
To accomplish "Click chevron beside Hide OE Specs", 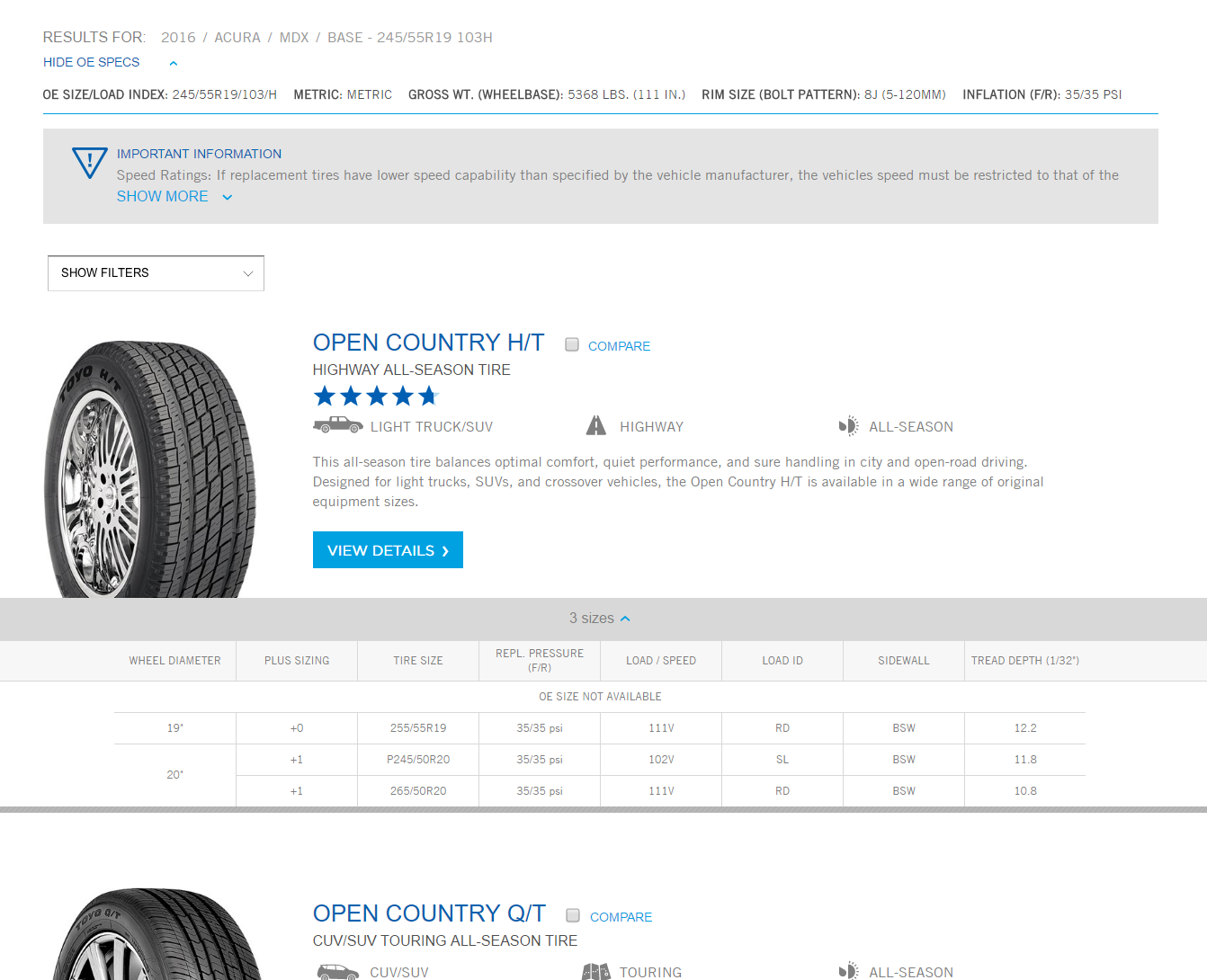I will (174, 63).
